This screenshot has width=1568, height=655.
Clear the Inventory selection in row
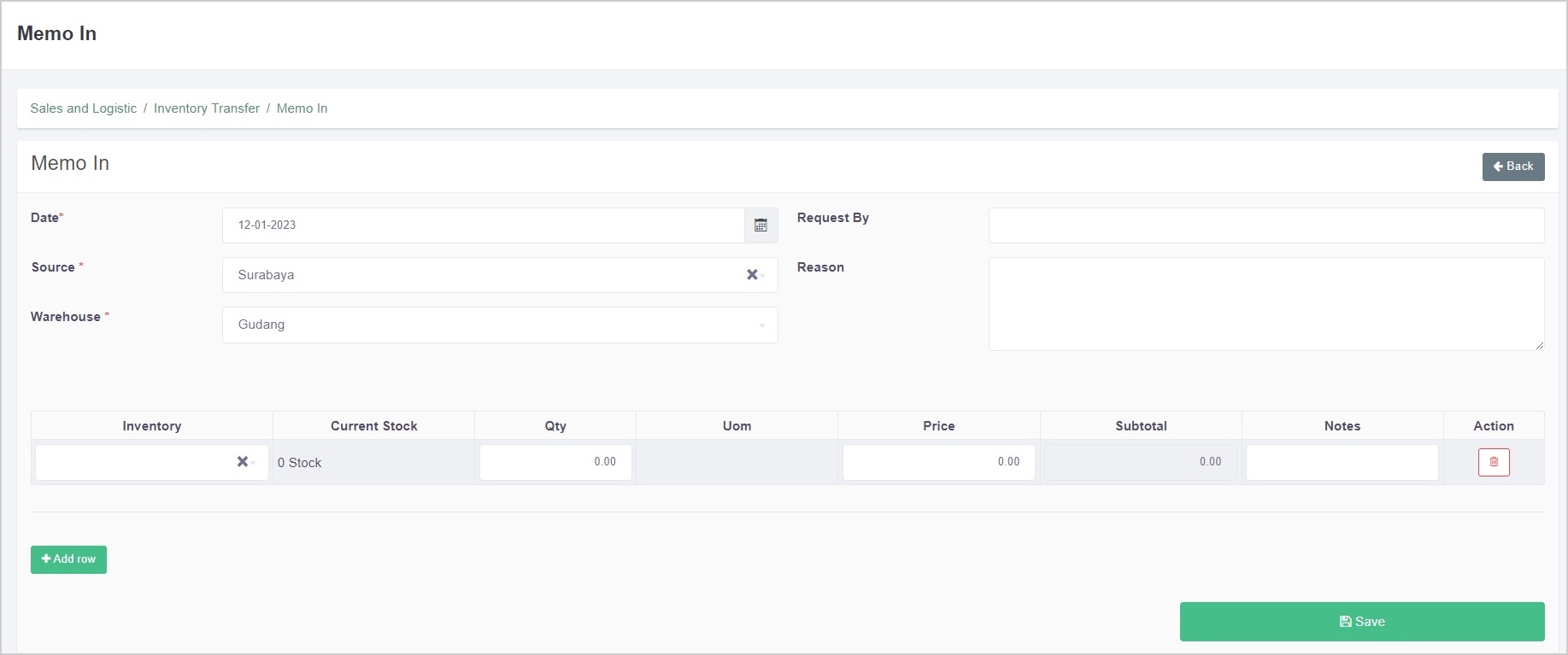click(242, 462)
